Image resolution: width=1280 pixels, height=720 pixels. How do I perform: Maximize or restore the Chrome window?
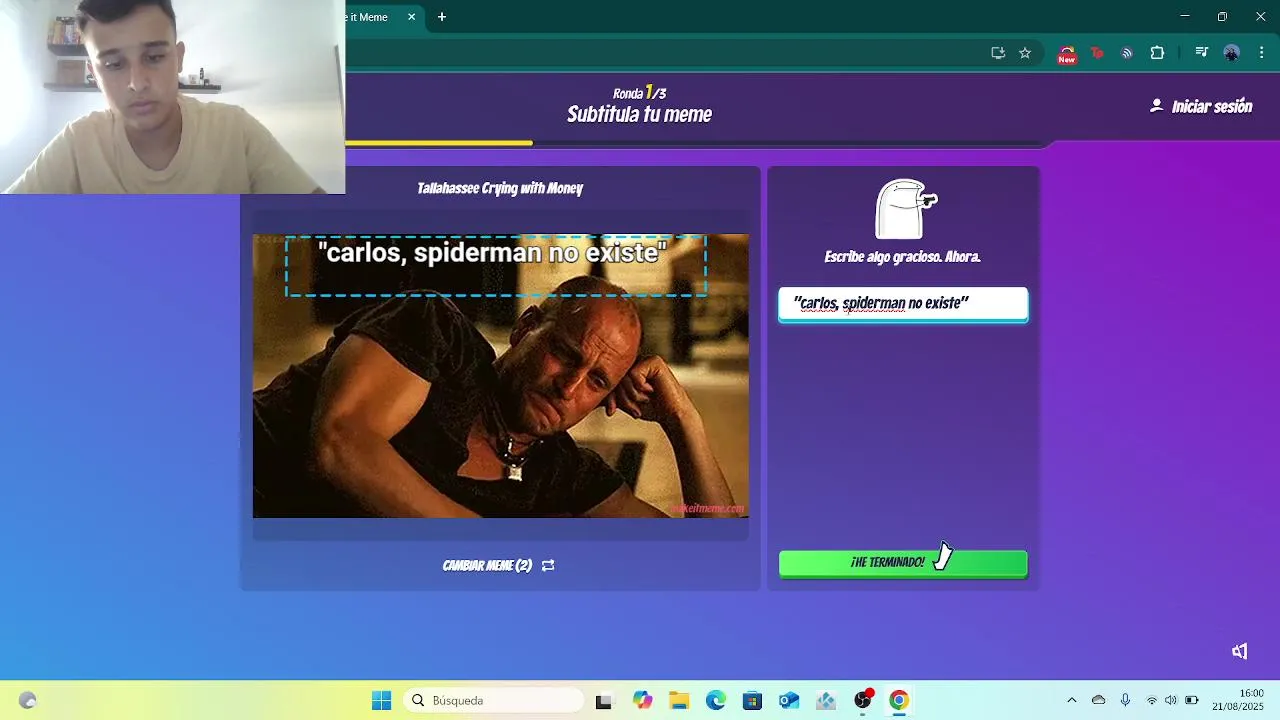1222,17
